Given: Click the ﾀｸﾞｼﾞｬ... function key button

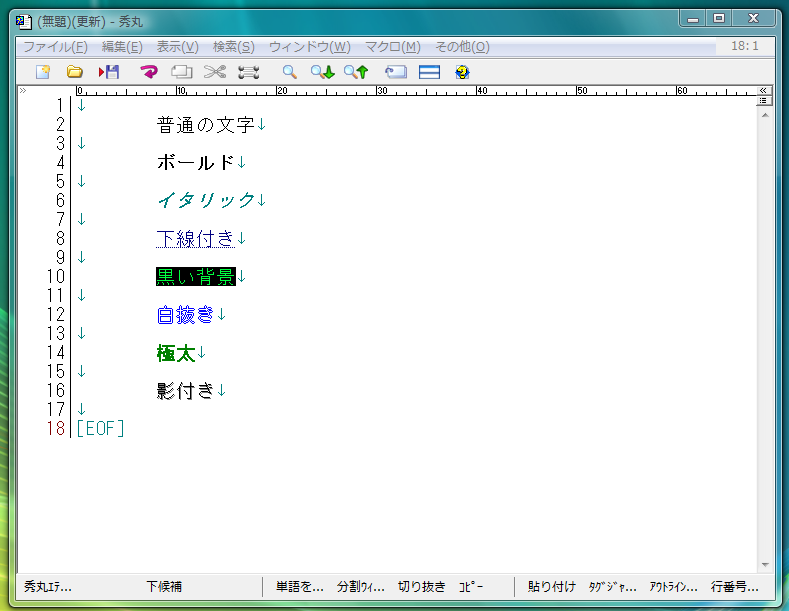Looking at the screenshot, I should pyautogui.click(x=612, y=586).
